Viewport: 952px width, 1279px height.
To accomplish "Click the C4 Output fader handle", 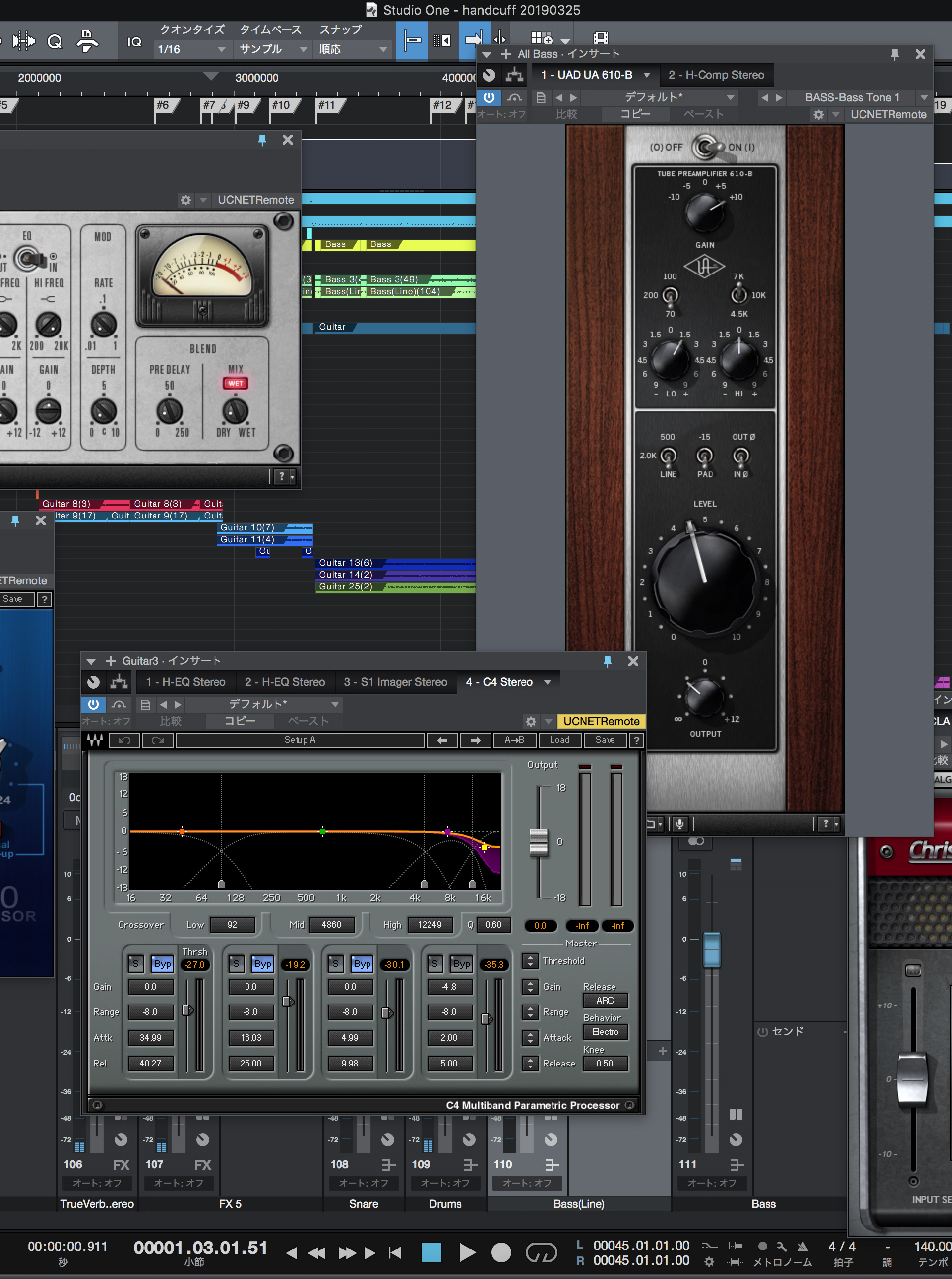I will click(x=538, y=842).
